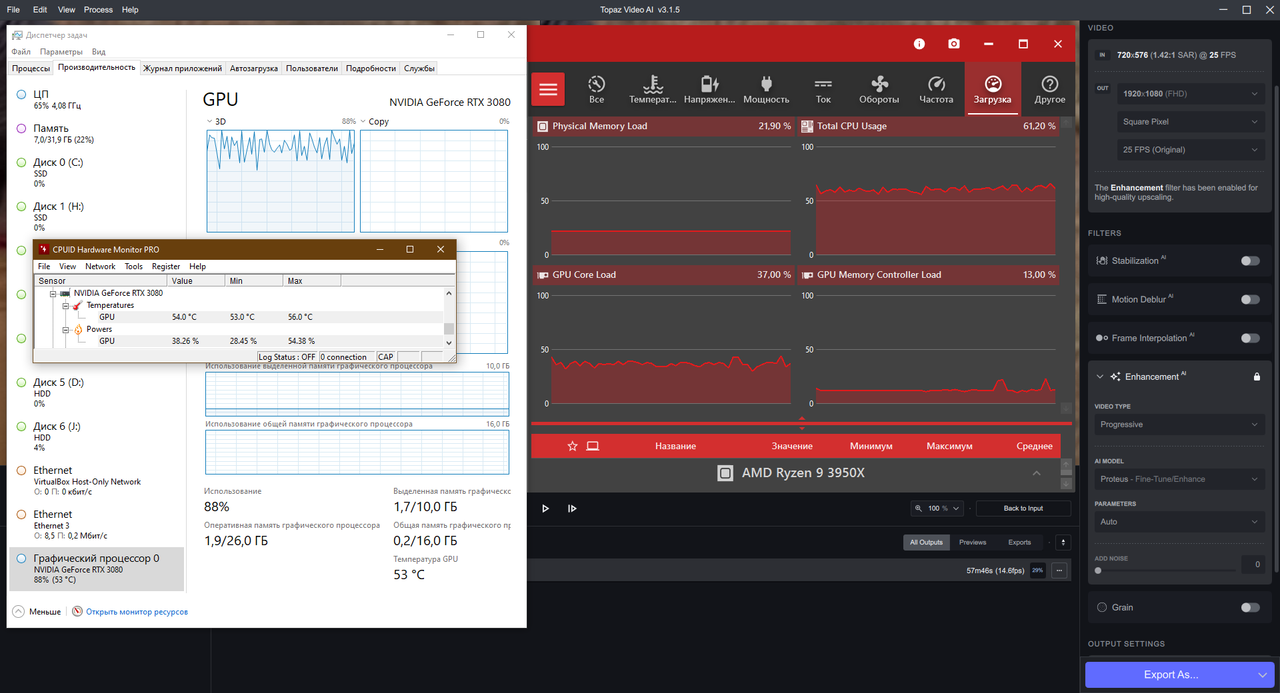Enable the Stabilization filter toggle
Viewport: 1280px width, 693px height.
(1250, 261)
